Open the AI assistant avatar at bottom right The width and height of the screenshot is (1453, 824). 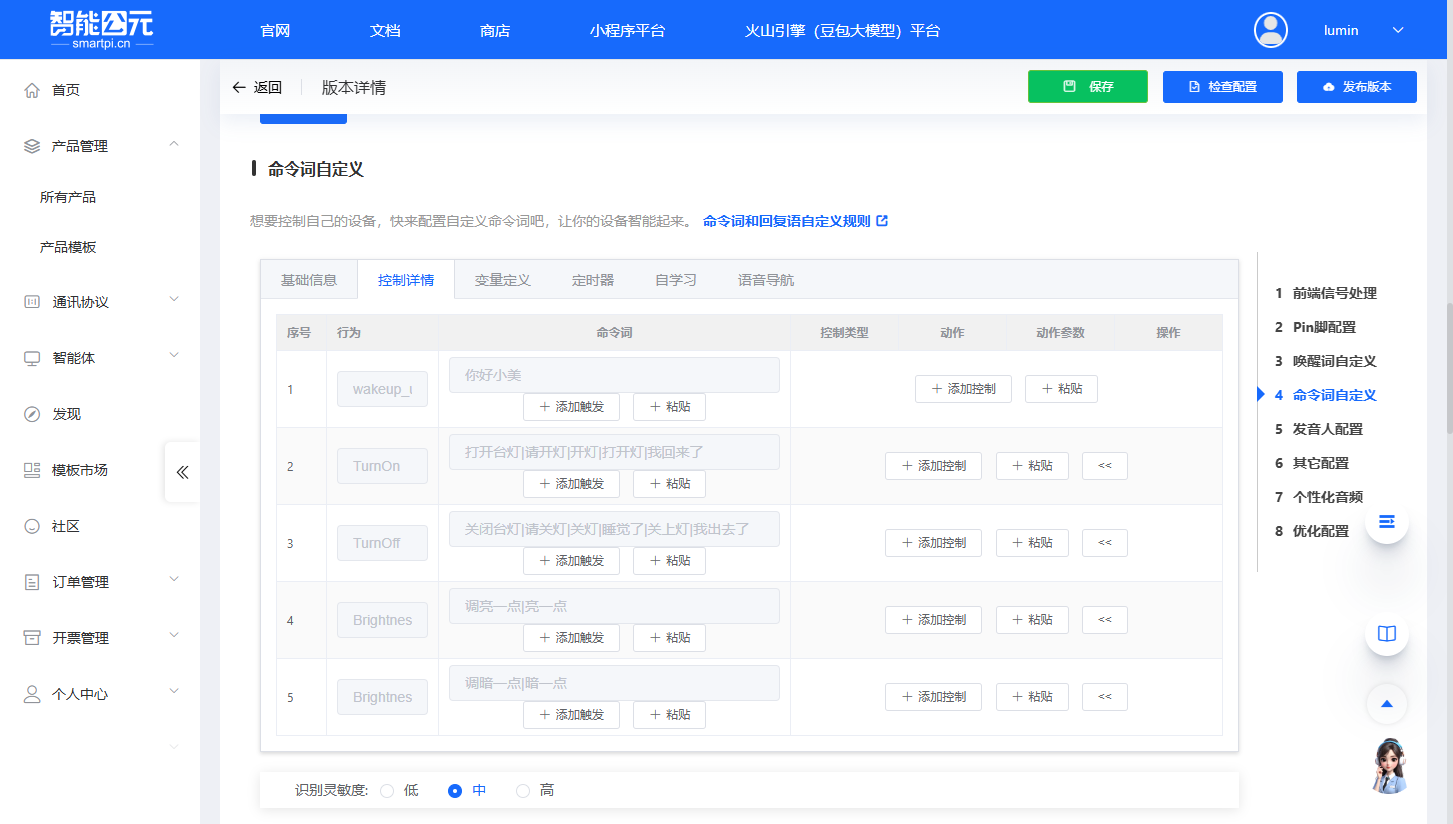[x=1389, y=768]
